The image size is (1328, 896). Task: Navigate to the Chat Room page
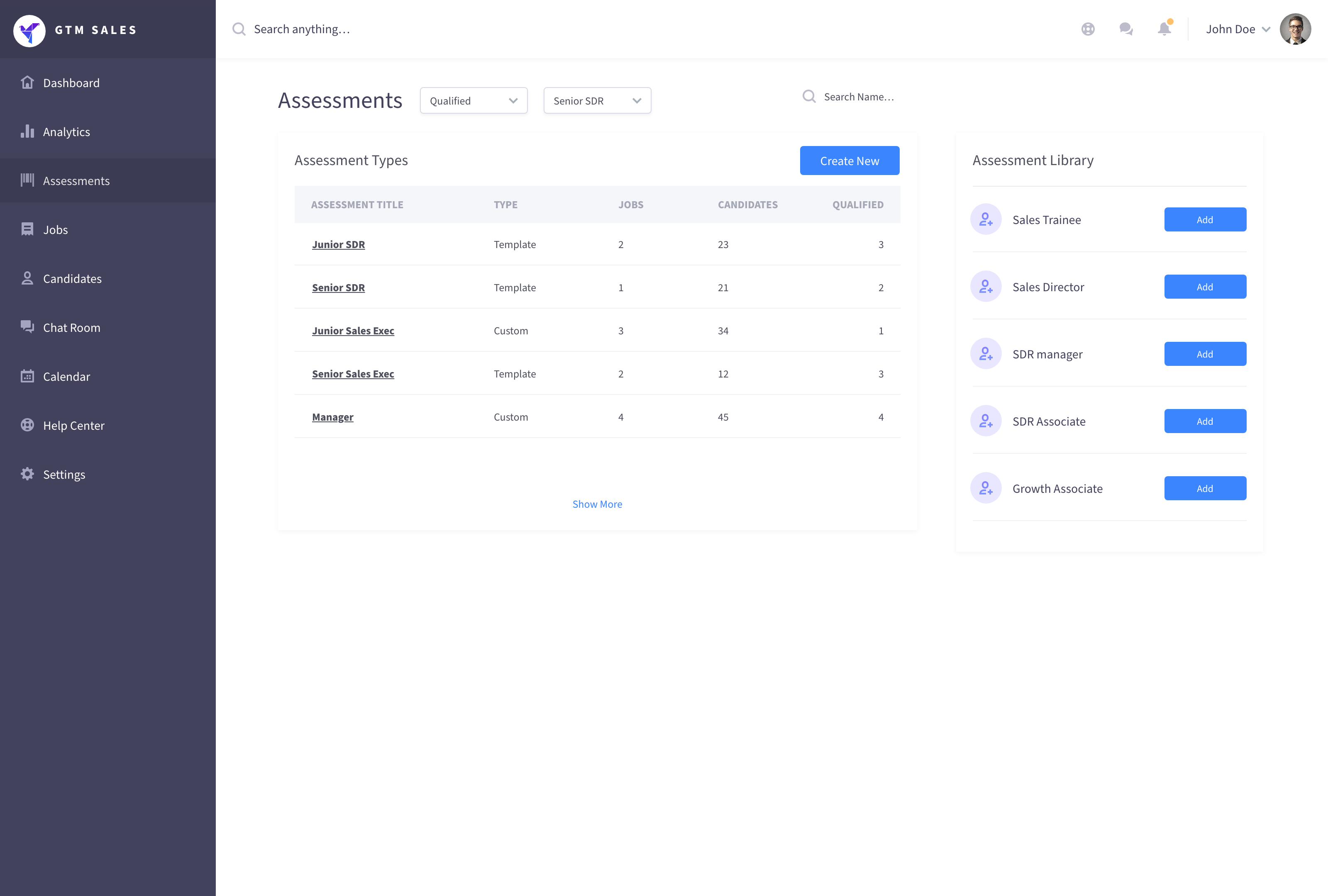[x=71, y=328]
